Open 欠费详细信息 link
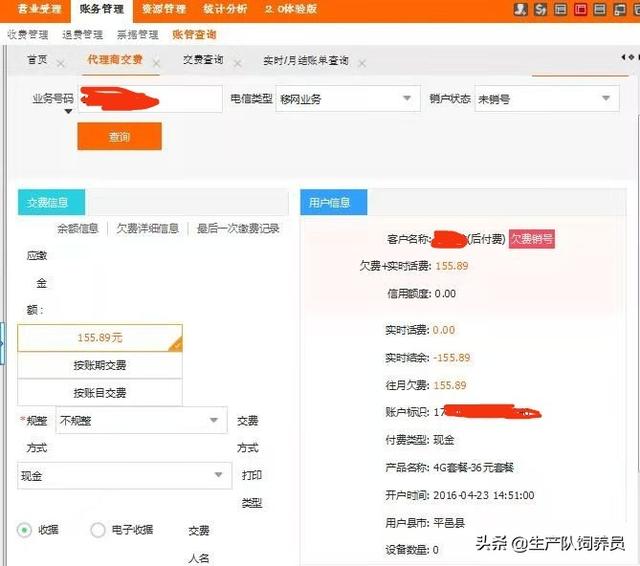The width and height of the screenshot is (640, 566). pos(147,228)
